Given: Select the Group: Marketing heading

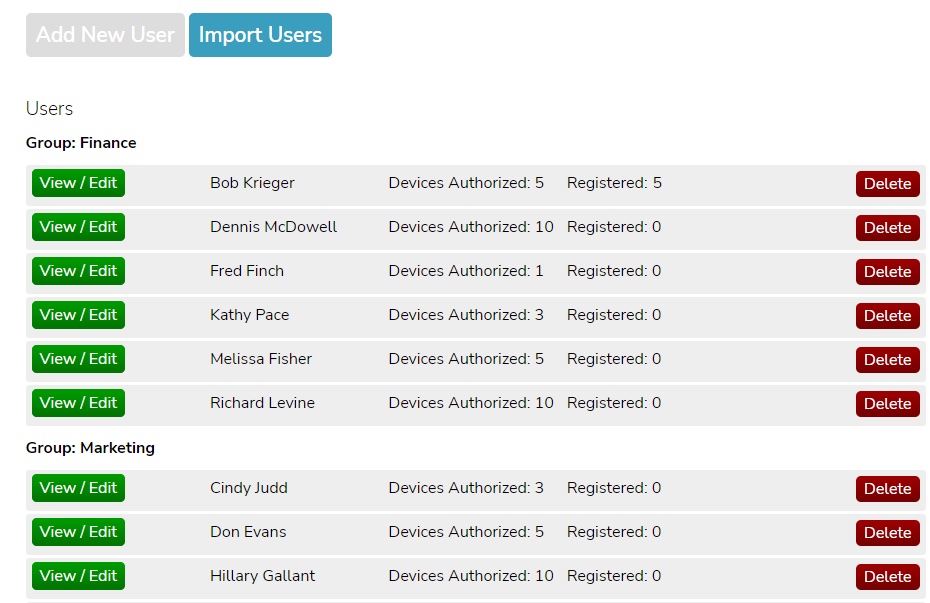Looking at the screenshot, I should click(x=89, y=447).
